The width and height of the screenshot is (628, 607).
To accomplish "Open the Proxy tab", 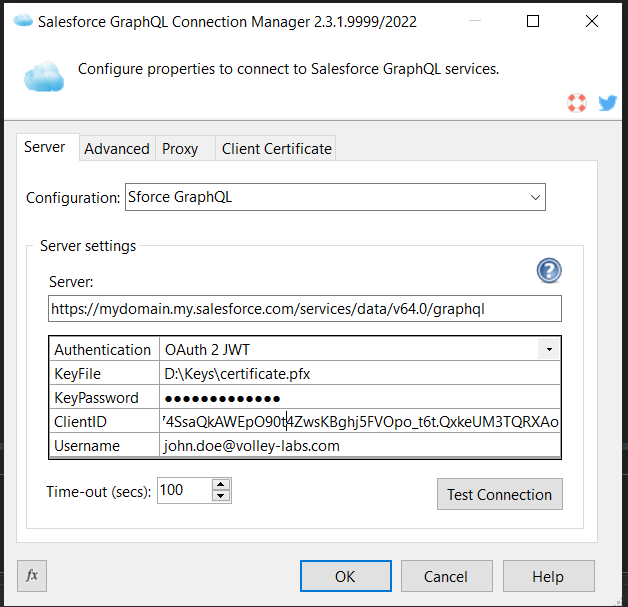I will (x=180, y=148).
